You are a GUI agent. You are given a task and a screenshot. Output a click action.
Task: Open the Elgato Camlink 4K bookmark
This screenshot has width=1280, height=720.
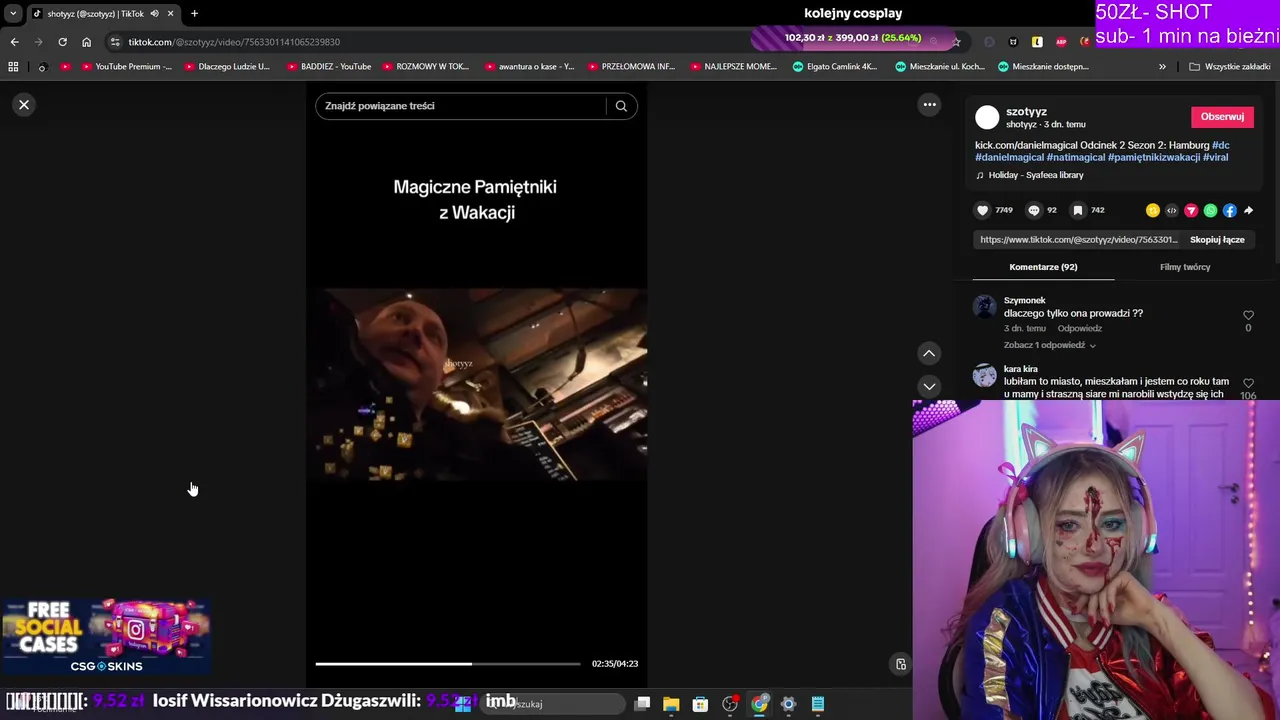tap(835, 67)
